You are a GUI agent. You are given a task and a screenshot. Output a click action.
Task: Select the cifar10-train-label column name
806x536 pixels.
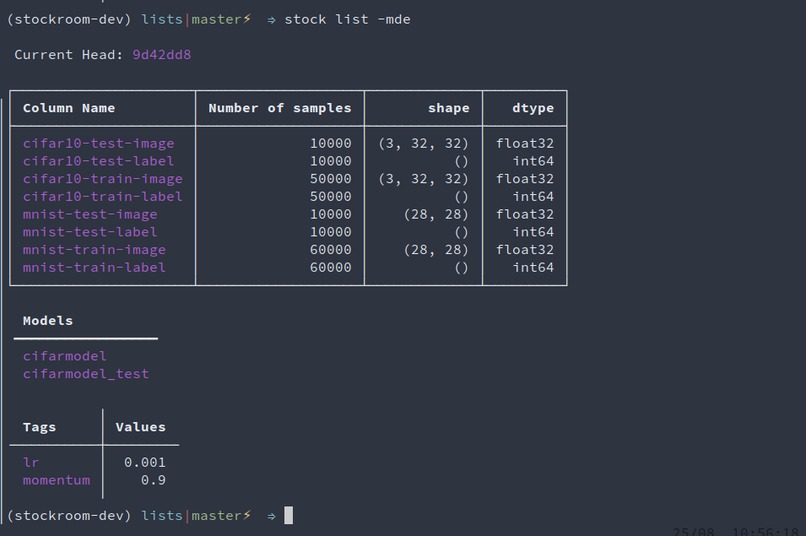[103, 196]
